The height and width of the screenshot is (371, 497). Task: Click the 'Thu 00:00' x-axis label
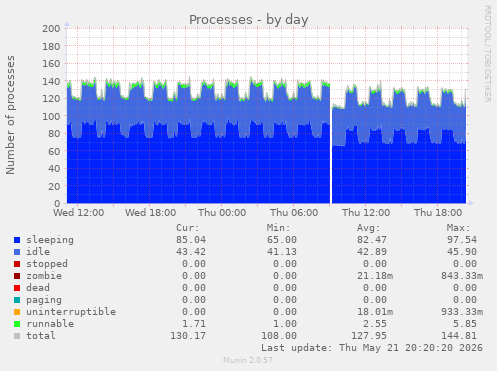pyautogui.click(x=222, y=213)
